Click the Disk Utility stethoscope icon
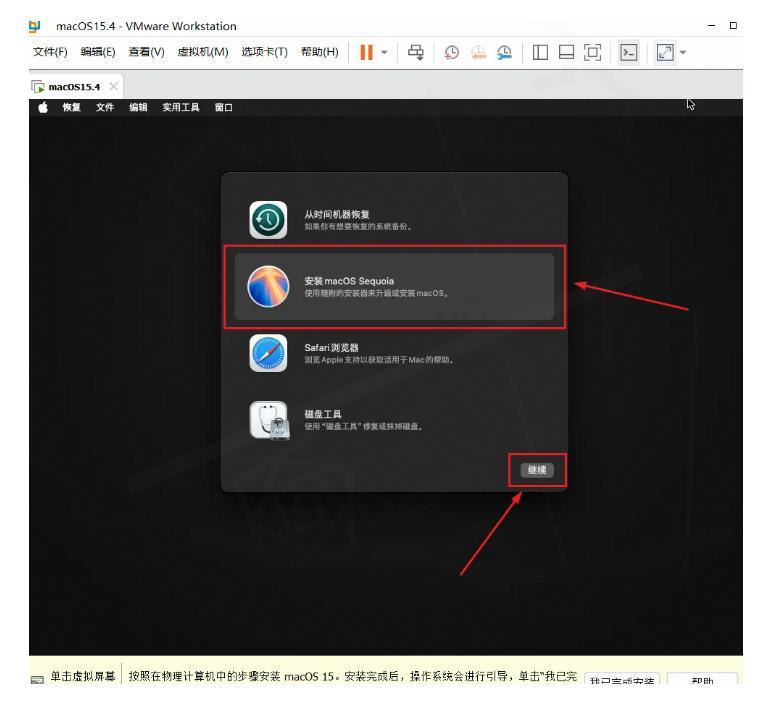Screen dimensions: 772x705 [269, 420]
